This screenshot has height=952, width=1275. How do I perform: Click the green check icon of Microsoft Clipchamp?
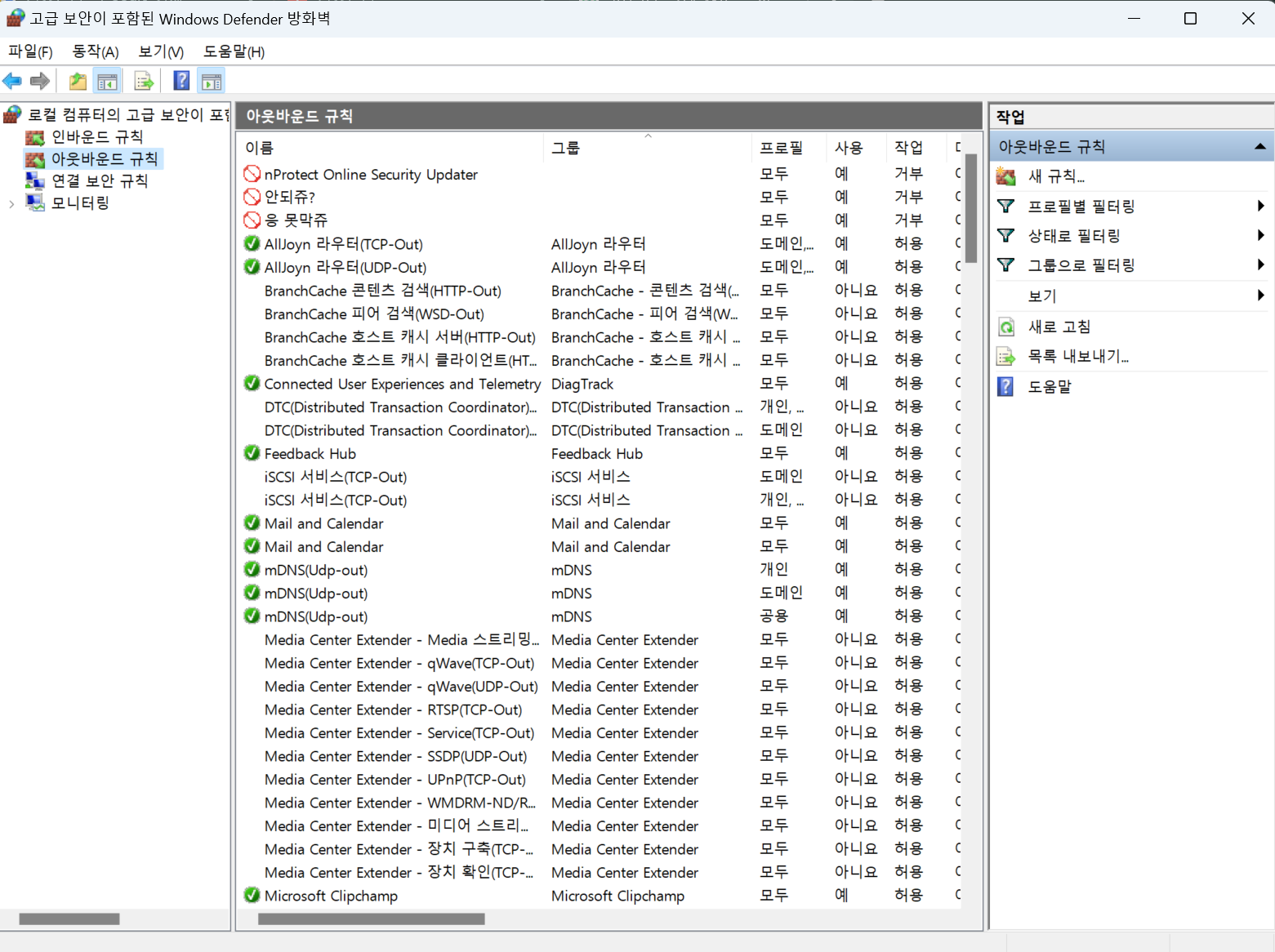click(252, 896)
